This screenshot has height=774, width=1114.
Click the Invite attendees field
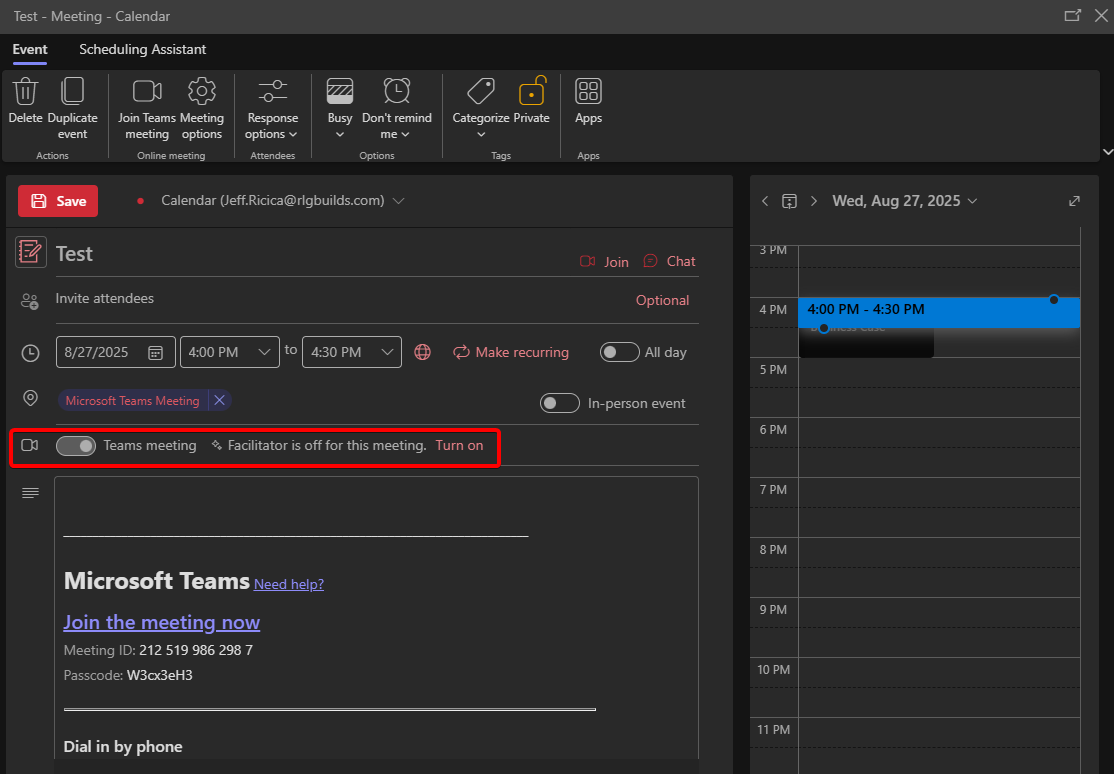pyautogui.click(x=341, y=299)
